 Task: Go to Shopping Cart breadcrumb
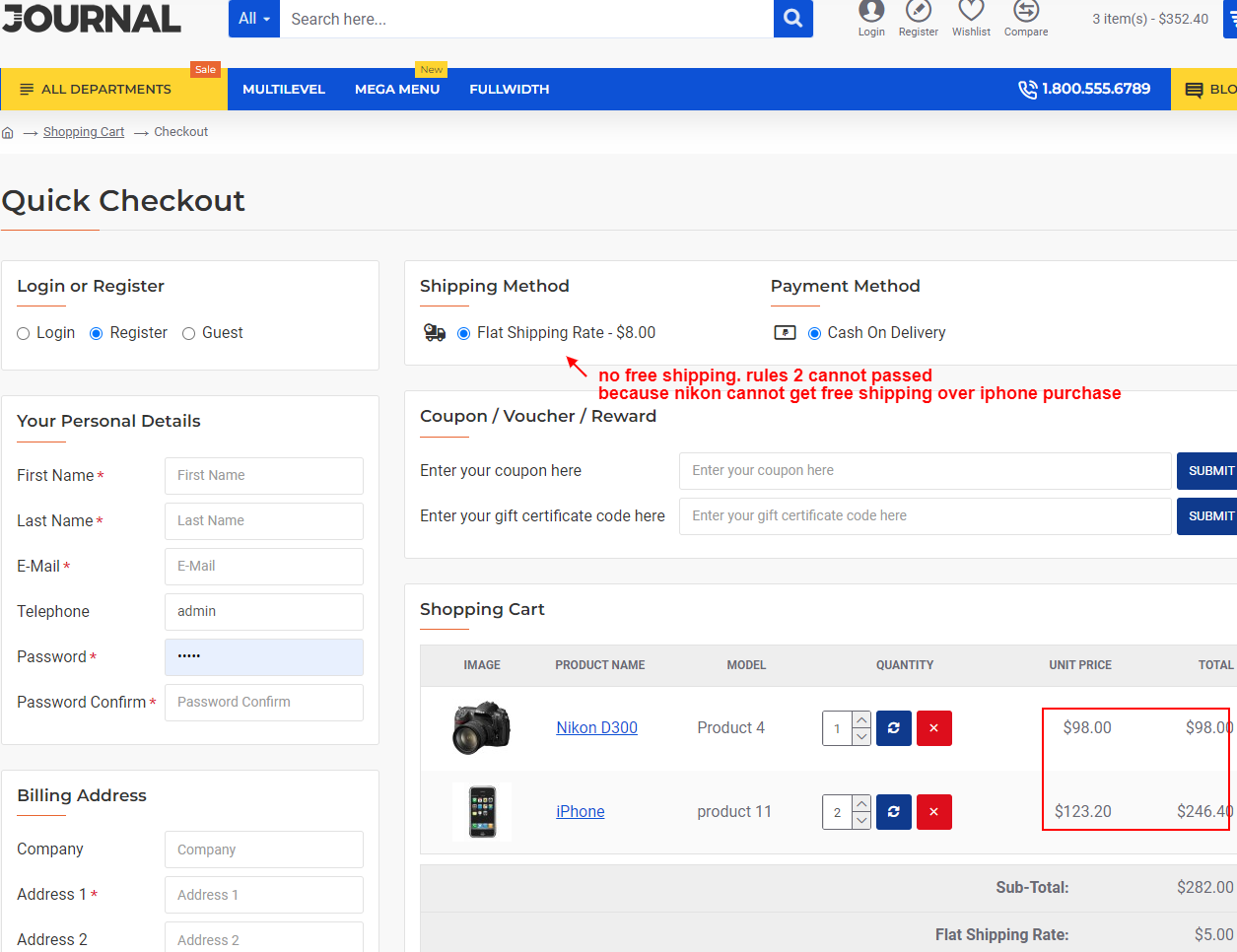click(x=84, y=132)
